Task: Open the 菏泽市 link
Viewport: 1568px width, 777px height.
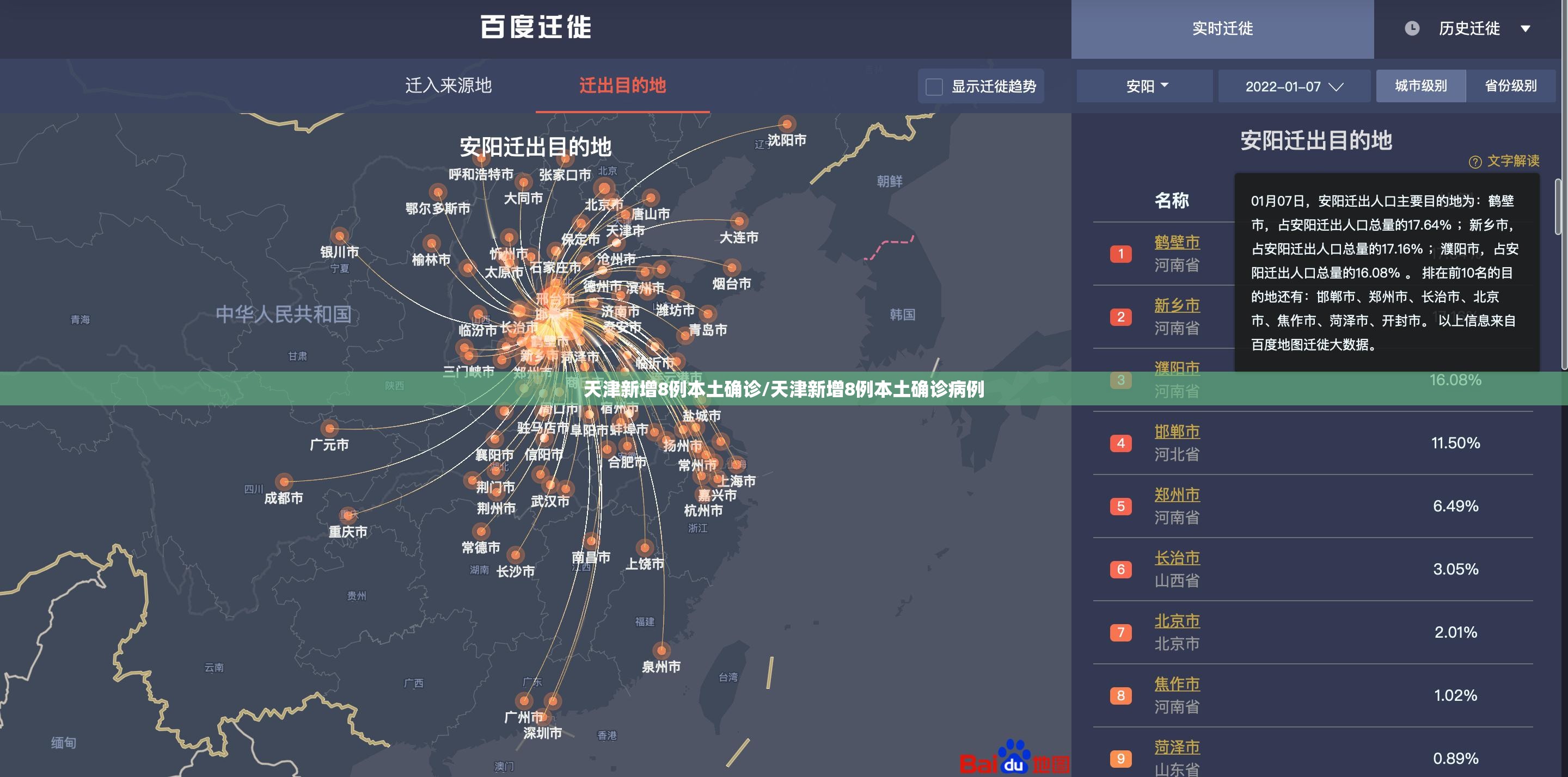Action: click(1177, 747)
